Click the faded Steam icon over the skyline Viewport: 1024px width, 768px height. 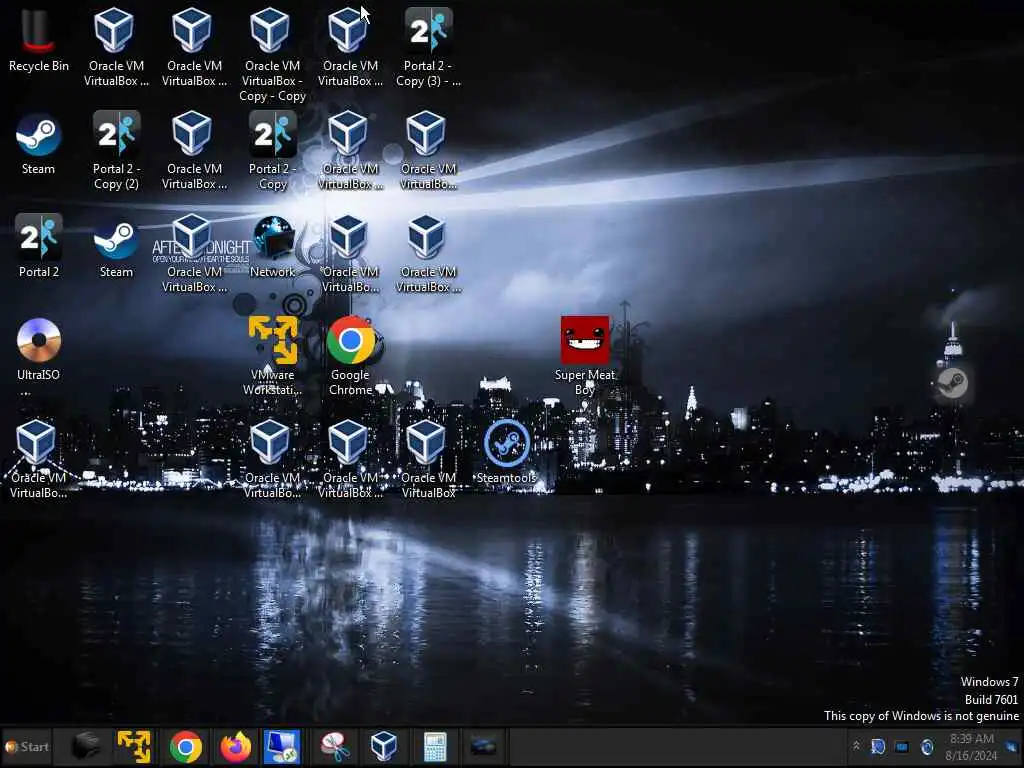(x=952, y=383)
